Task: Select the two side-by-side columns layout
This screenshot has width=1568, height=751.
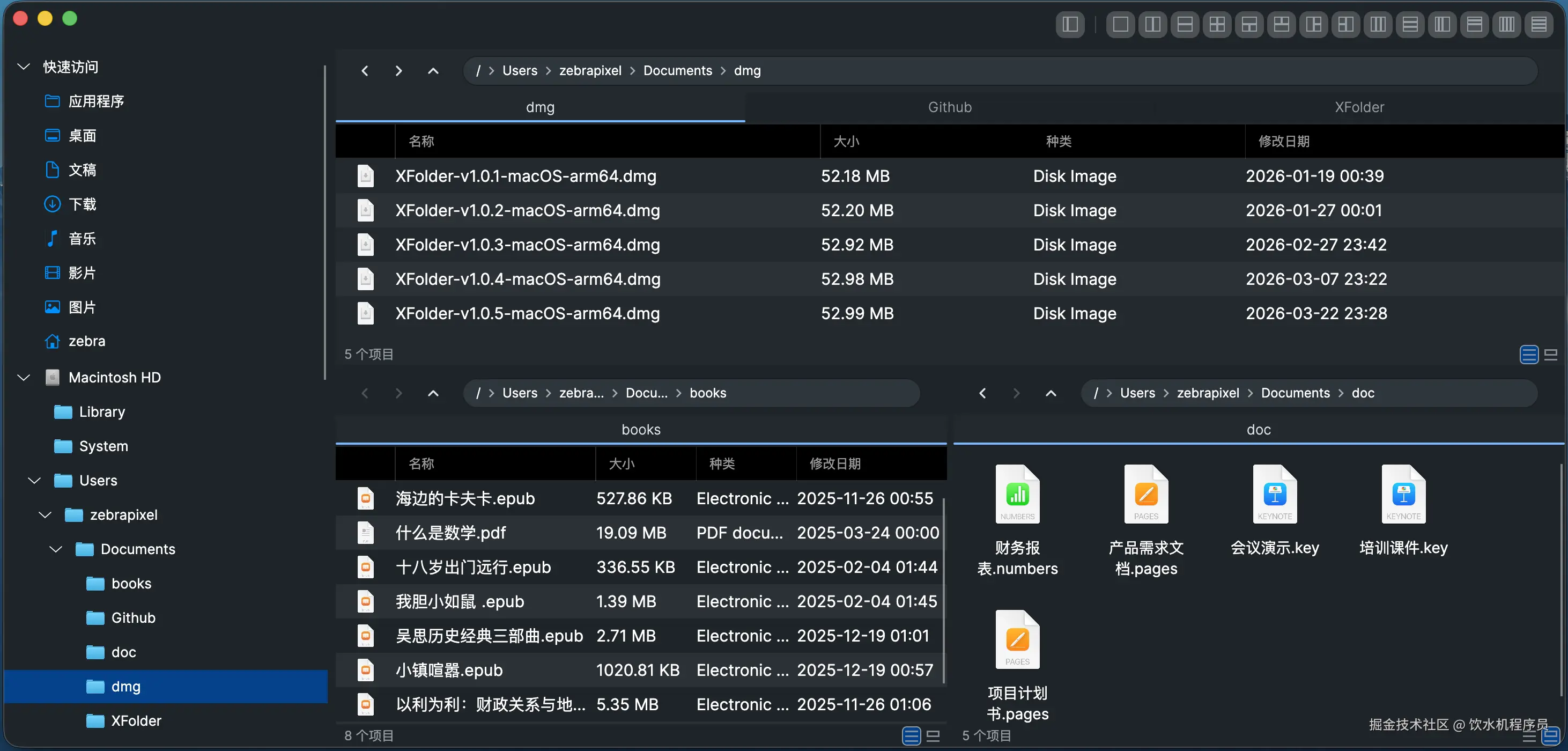Action: point(1152,24)
